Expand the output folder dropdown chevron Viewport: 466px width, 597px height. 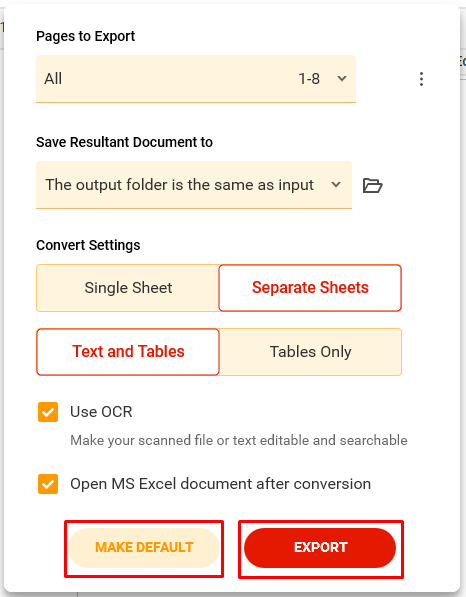[336, 185]
